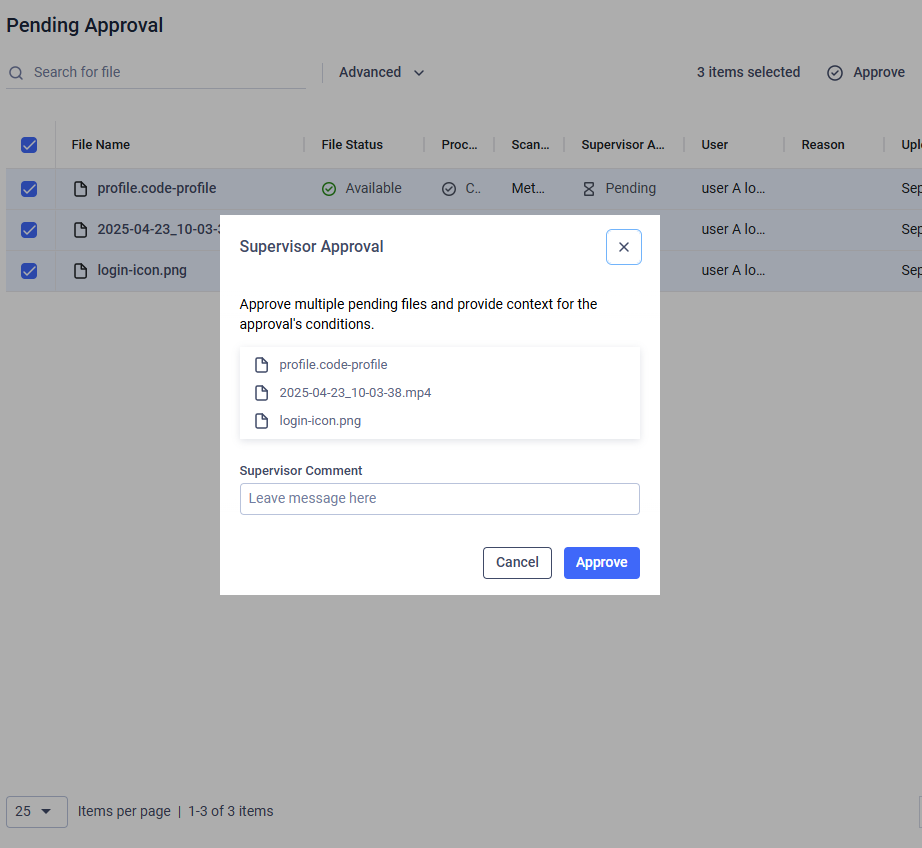
Task: Click the green Available status icon
Action: 329,189
